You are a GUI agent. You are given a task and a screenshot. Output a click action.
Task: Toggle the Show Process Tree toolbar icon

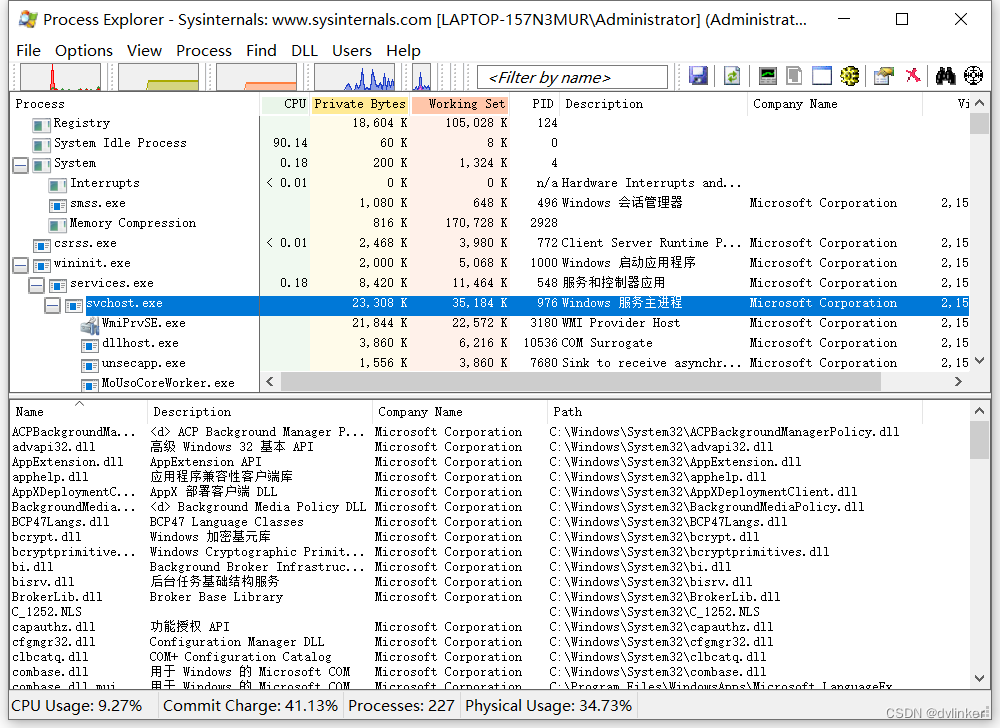[x=794, y=76]
